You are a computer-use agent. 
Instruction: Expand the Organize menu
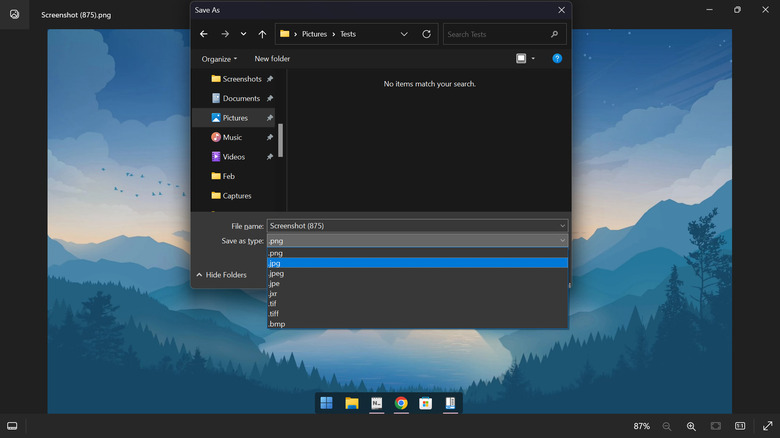pyautogui.click(x=219, y=59)
